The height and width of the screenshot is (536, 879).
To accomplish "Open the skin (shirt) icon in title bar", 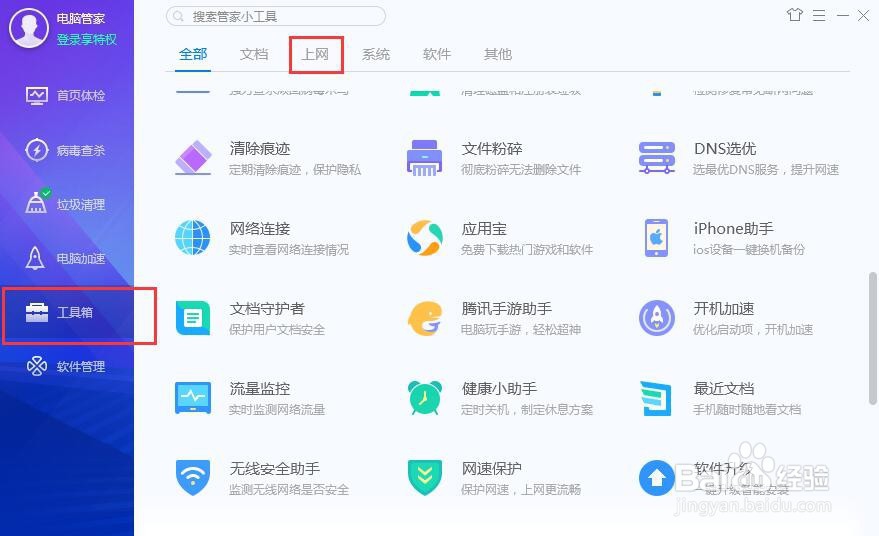I will 794,15.
